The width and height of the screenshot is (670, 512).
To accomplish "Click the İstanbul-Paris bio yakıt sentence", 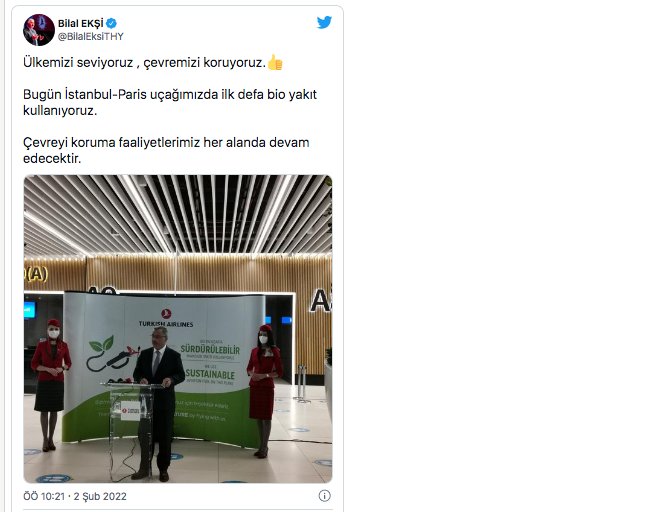I will [x=170, y=102].
